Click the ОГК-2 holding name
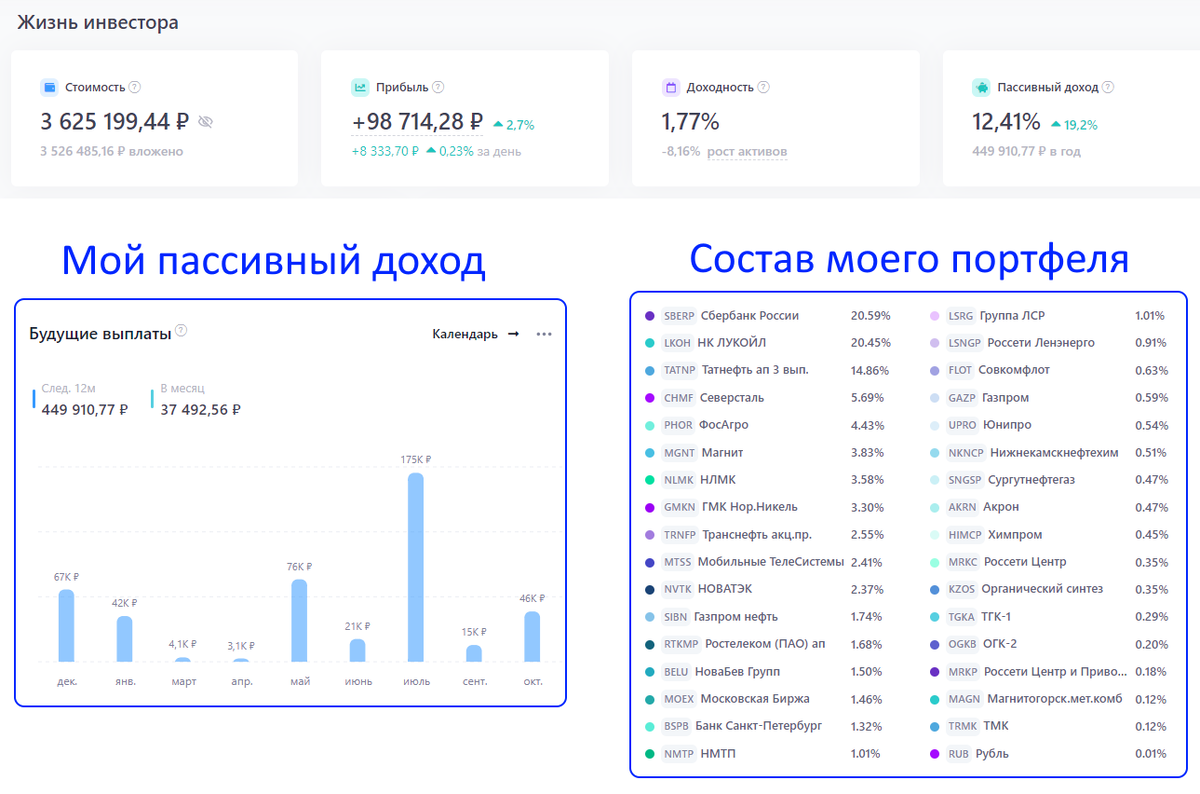The width and height of the screenshot is (1200, 794). point(1000,644)
